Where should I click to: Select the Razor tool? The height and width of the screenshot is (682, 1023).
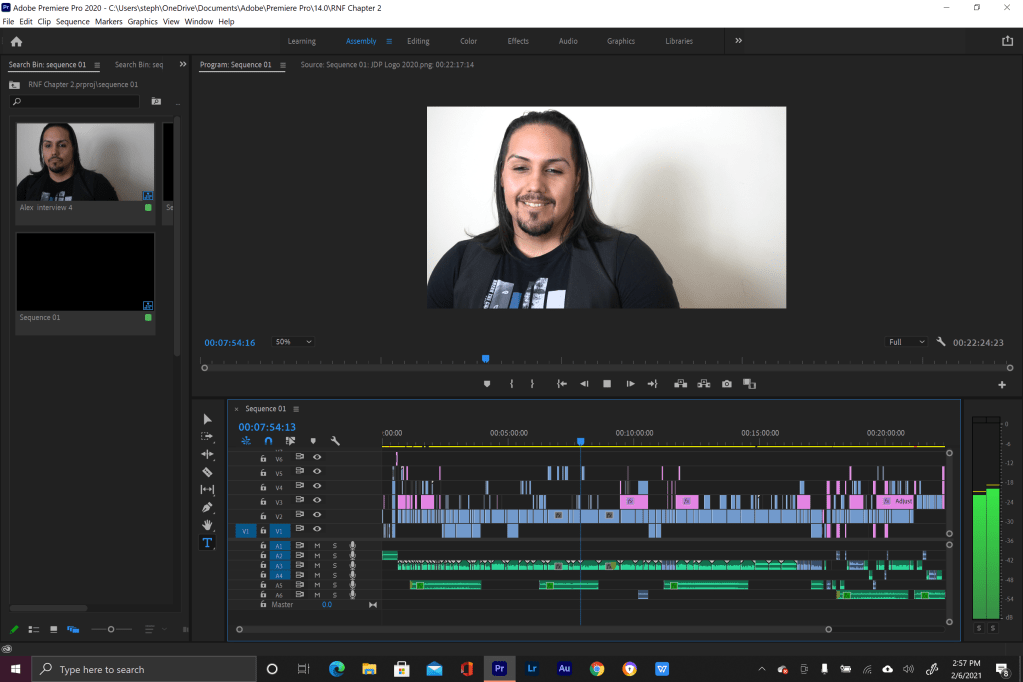[x=207, y=471]
